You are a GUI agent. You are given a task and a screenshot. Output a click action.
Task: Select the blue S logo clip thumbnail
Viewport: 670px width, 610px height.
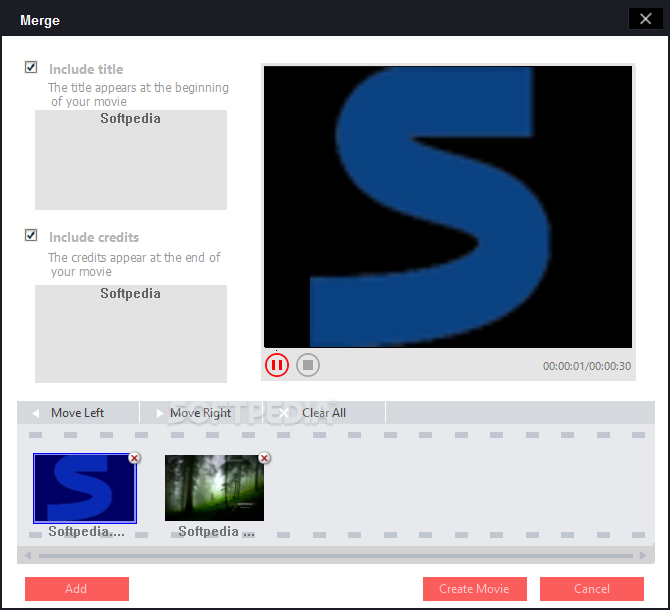coord(85,488)
